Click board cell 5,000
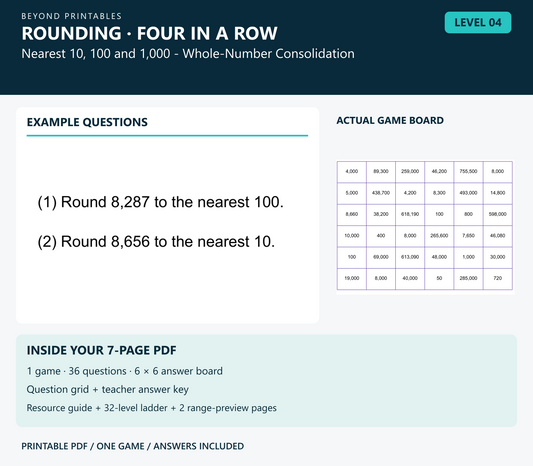The height and width of the screenshot is (466, 533). 351,193
